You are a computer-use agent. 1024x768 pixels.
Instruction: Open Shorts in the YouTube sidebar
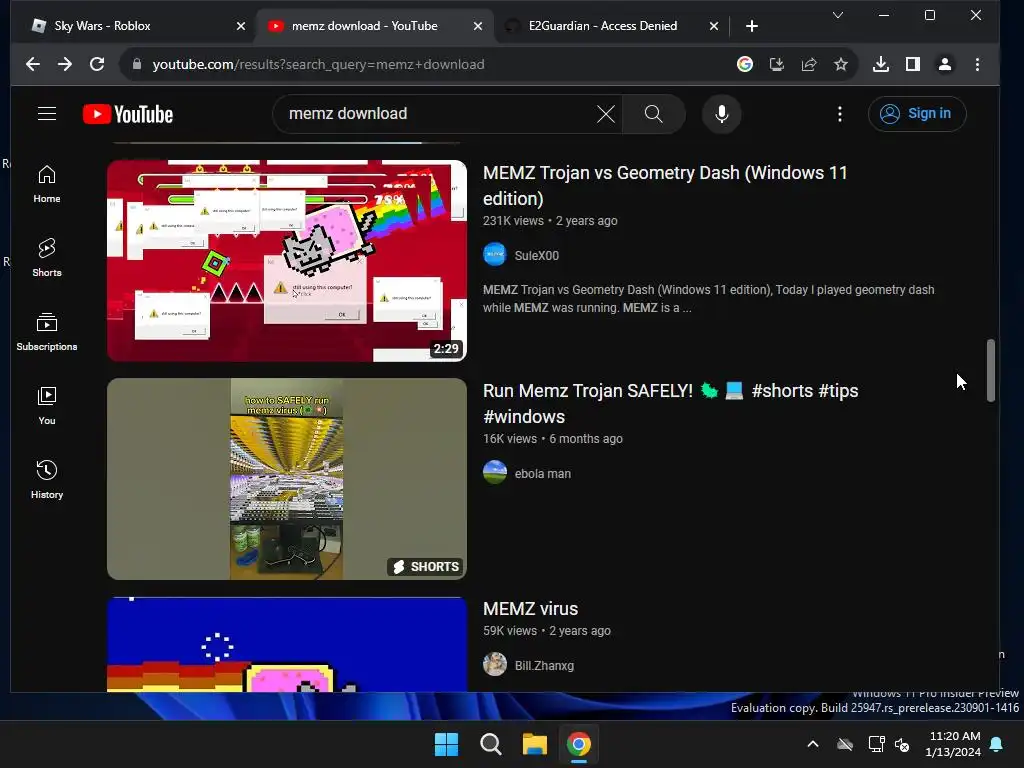(x=46, y=258)
